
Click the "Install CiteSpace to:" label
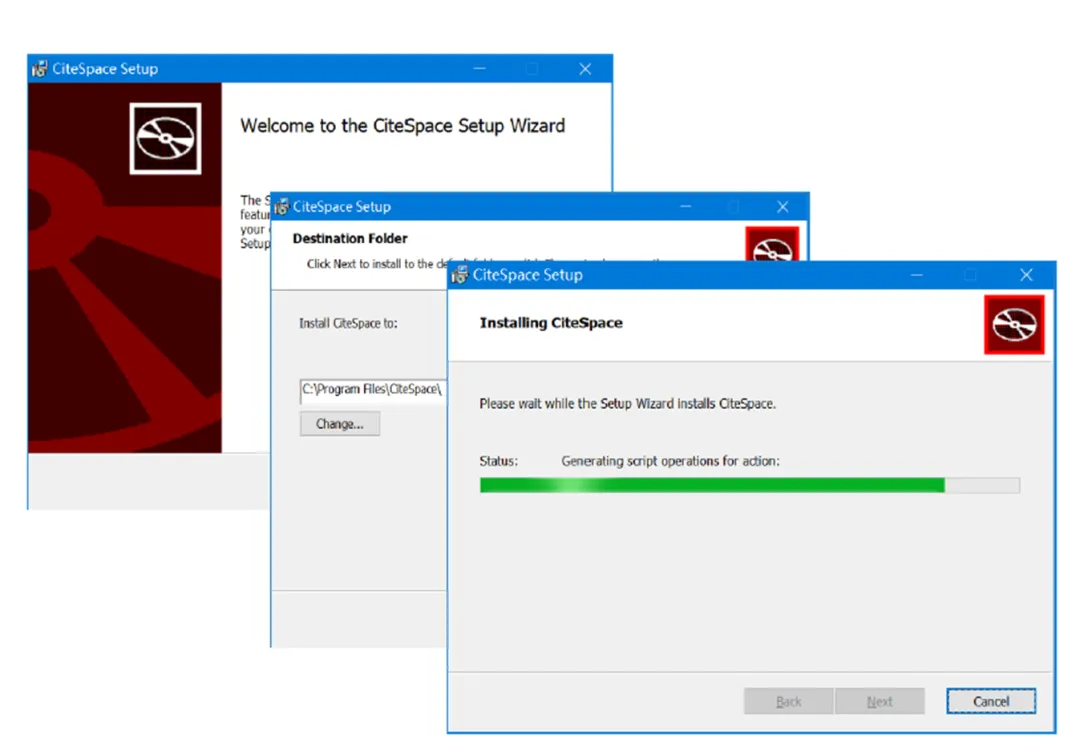(x=348, y=323)
